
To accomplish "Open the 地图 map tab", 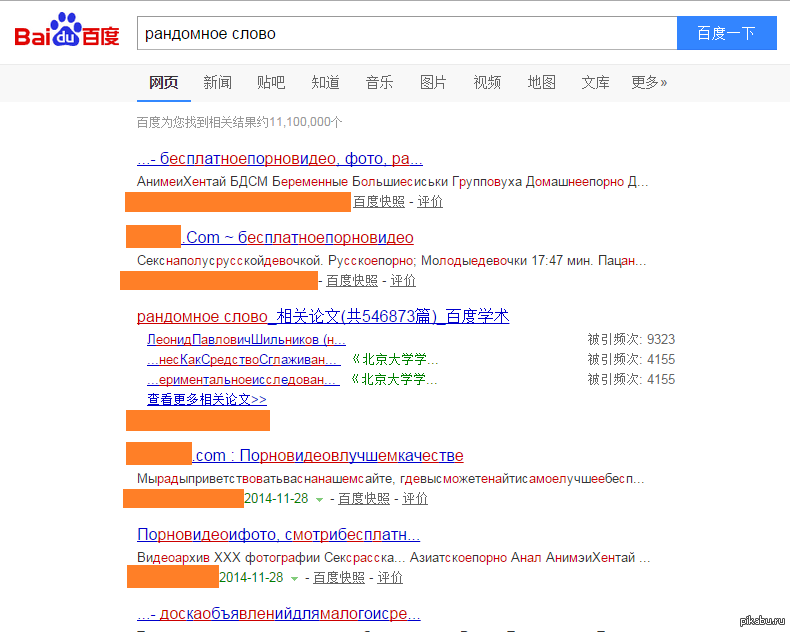I will [541, 83].
